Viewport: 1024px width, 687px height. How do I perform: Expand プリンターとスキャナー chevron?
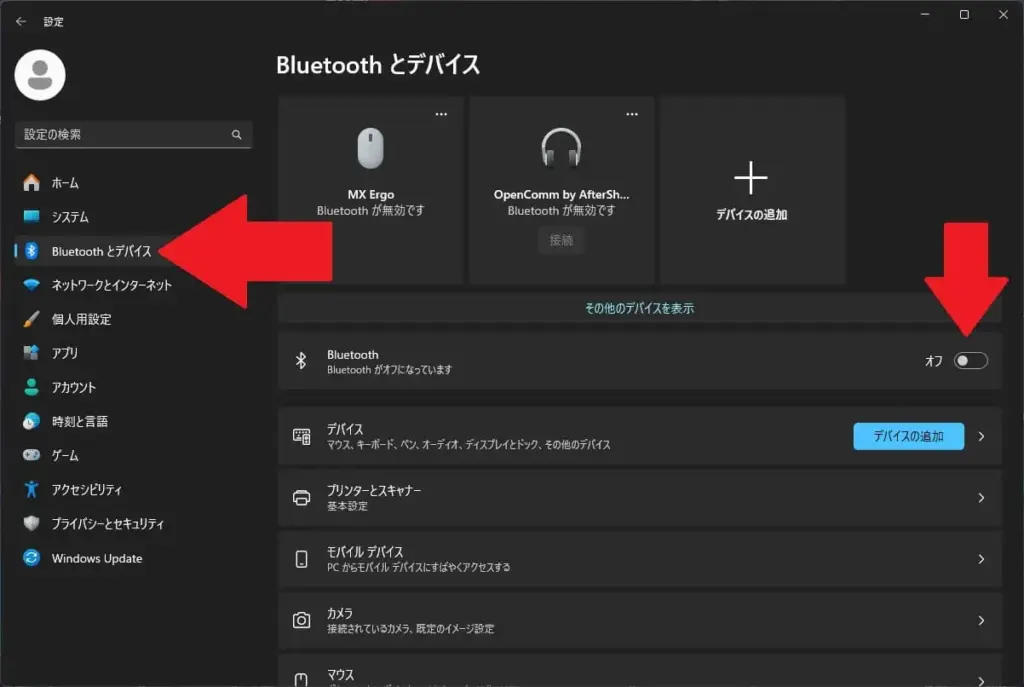tap(981, 498)
